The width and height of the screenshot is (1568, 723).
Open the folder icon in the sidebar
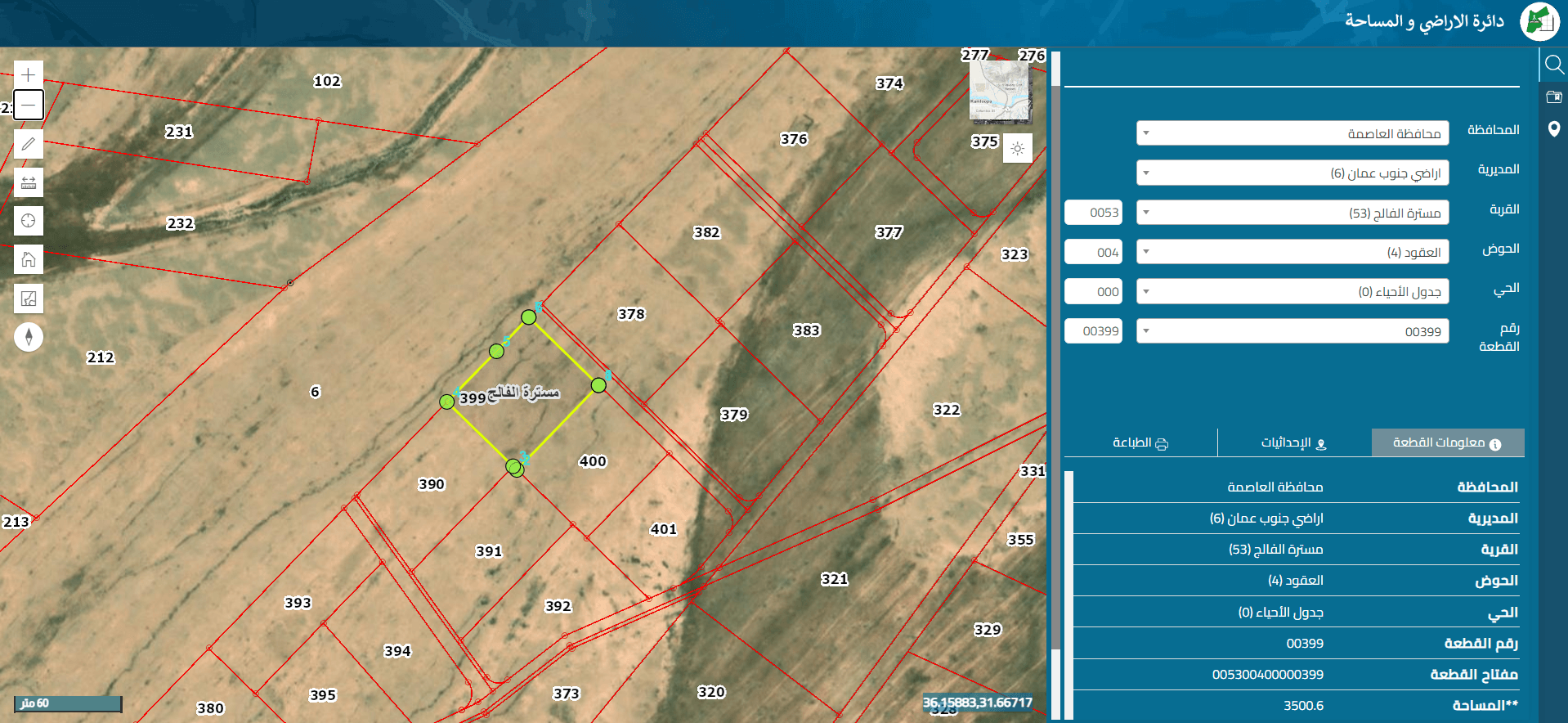click(1554, 97)
